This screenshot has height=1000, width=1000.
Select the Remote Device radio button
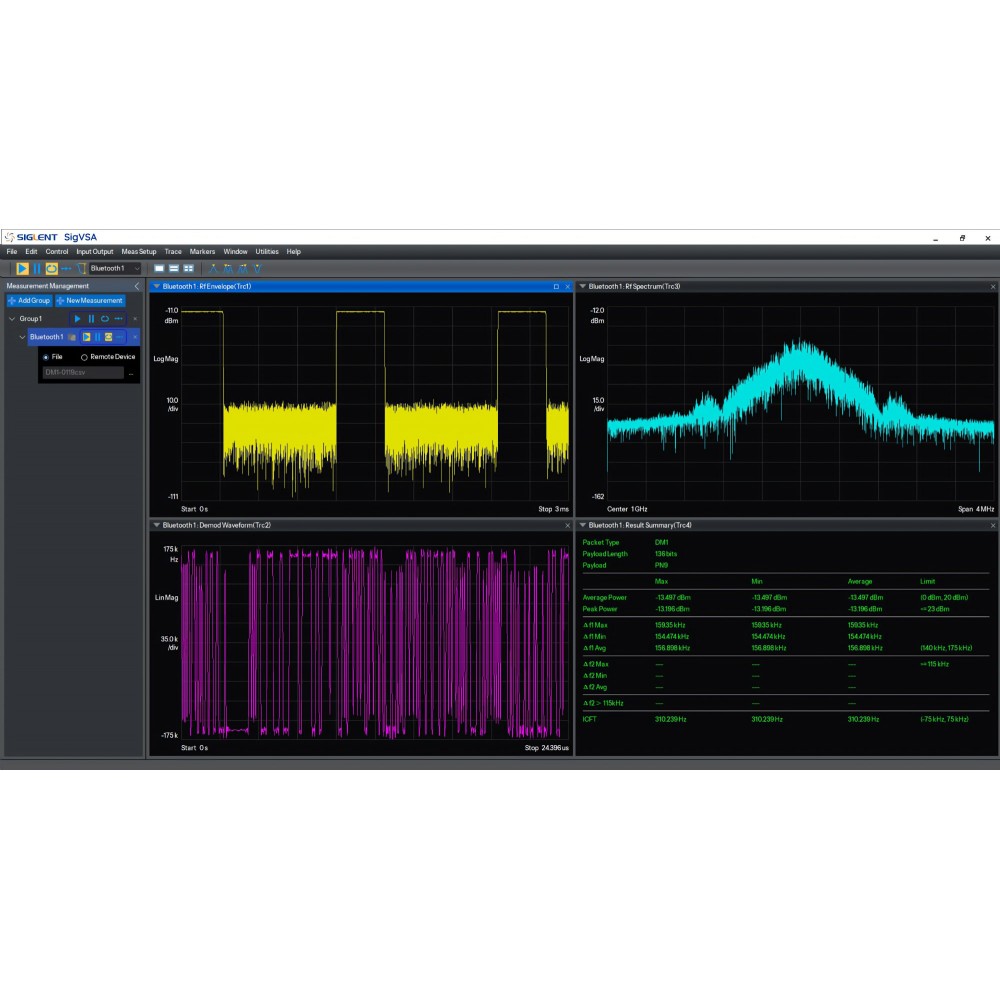pos(84,357)
